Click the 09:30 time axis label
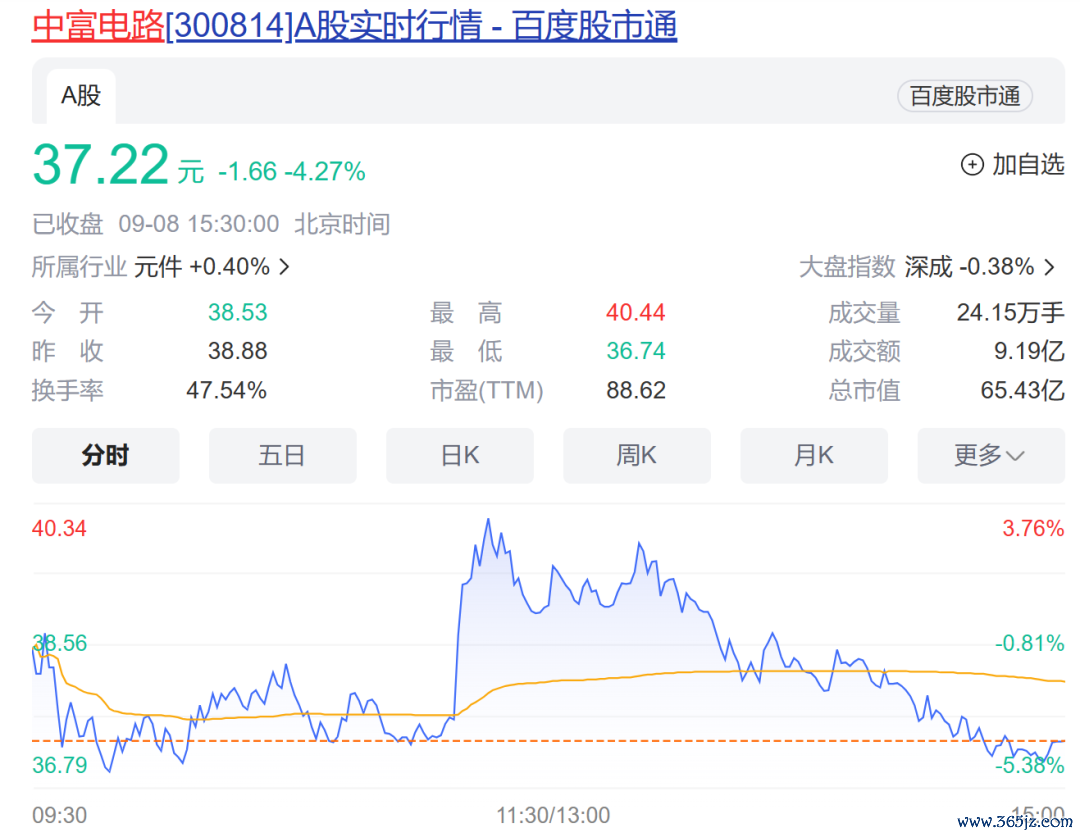1080x837 pixels. (59, 815)
